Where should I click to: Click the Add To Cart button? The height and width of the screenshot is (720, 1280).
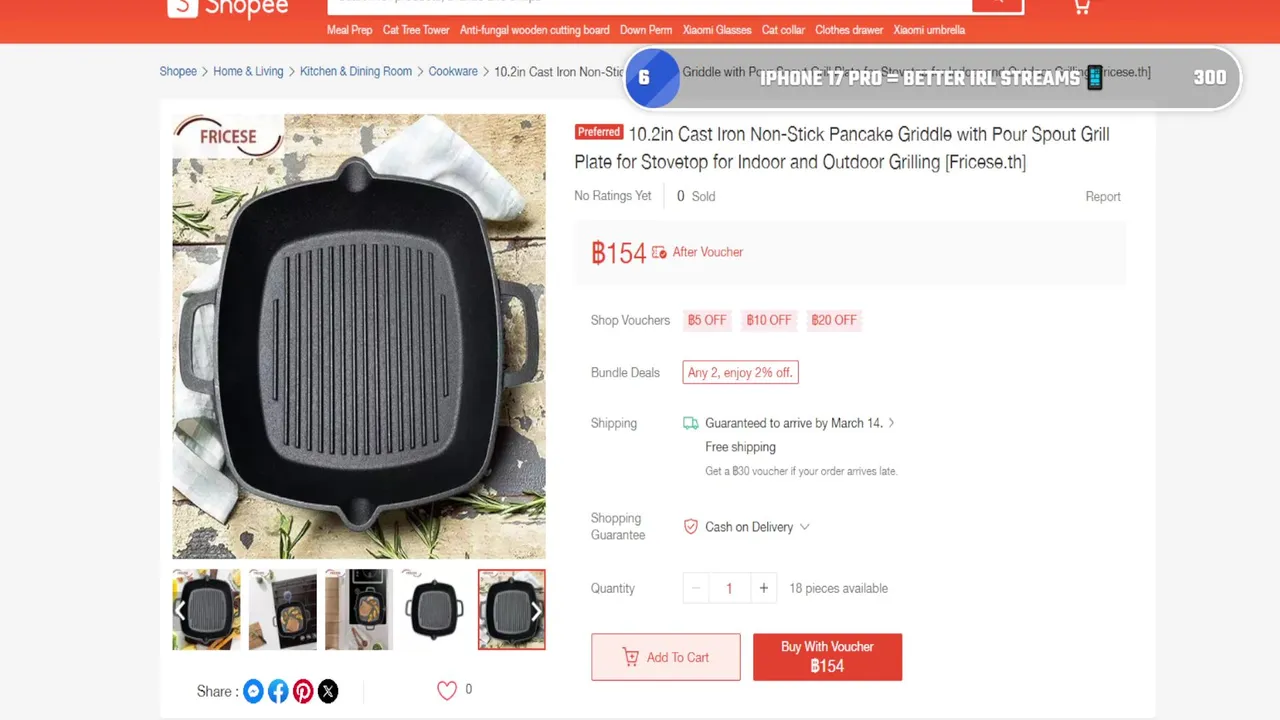click(666, 657)
